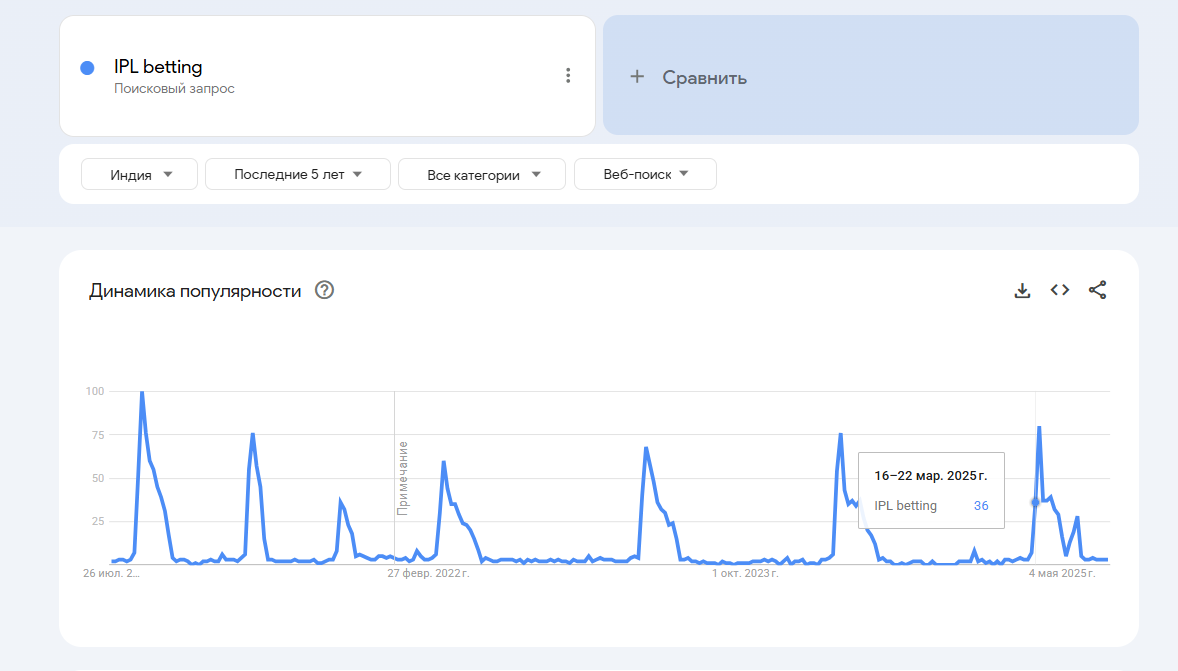The height and width of the screenshot is (671, 1178).
Task: Download the chart data as CSV
Action: coord(1022,290)
